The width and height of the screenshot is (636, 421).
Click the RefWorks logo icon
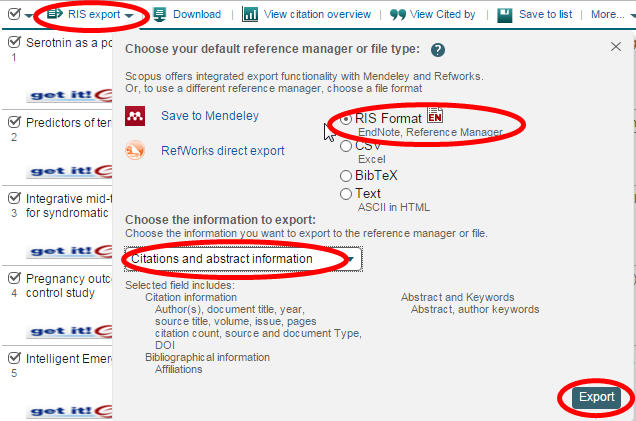tap(135, 150)
